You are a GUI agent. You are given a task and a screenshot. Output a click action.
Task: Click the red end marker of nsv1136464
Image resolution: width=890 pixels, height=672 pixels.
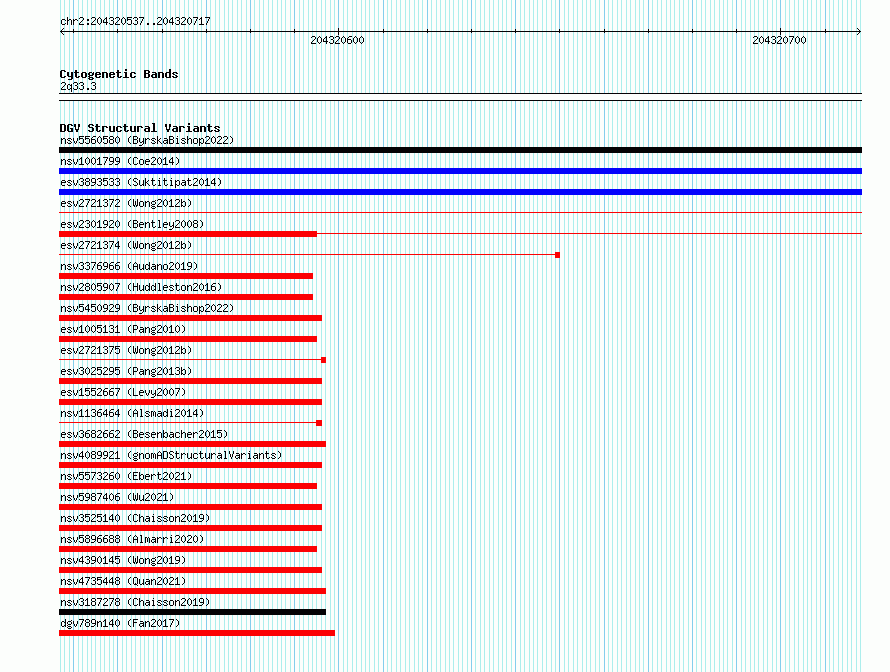[x=319, y=423]
